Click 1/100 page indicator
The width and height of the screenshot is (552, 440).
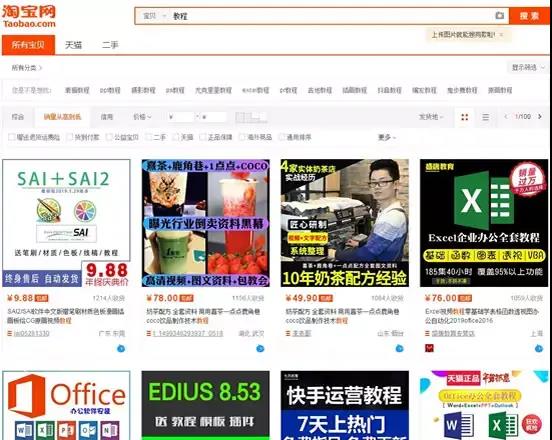[522, 117]
